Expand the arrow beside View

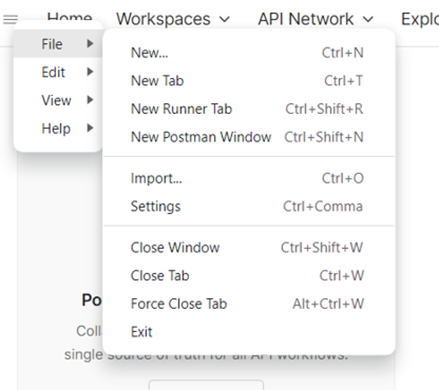click(x=90, y=100)
